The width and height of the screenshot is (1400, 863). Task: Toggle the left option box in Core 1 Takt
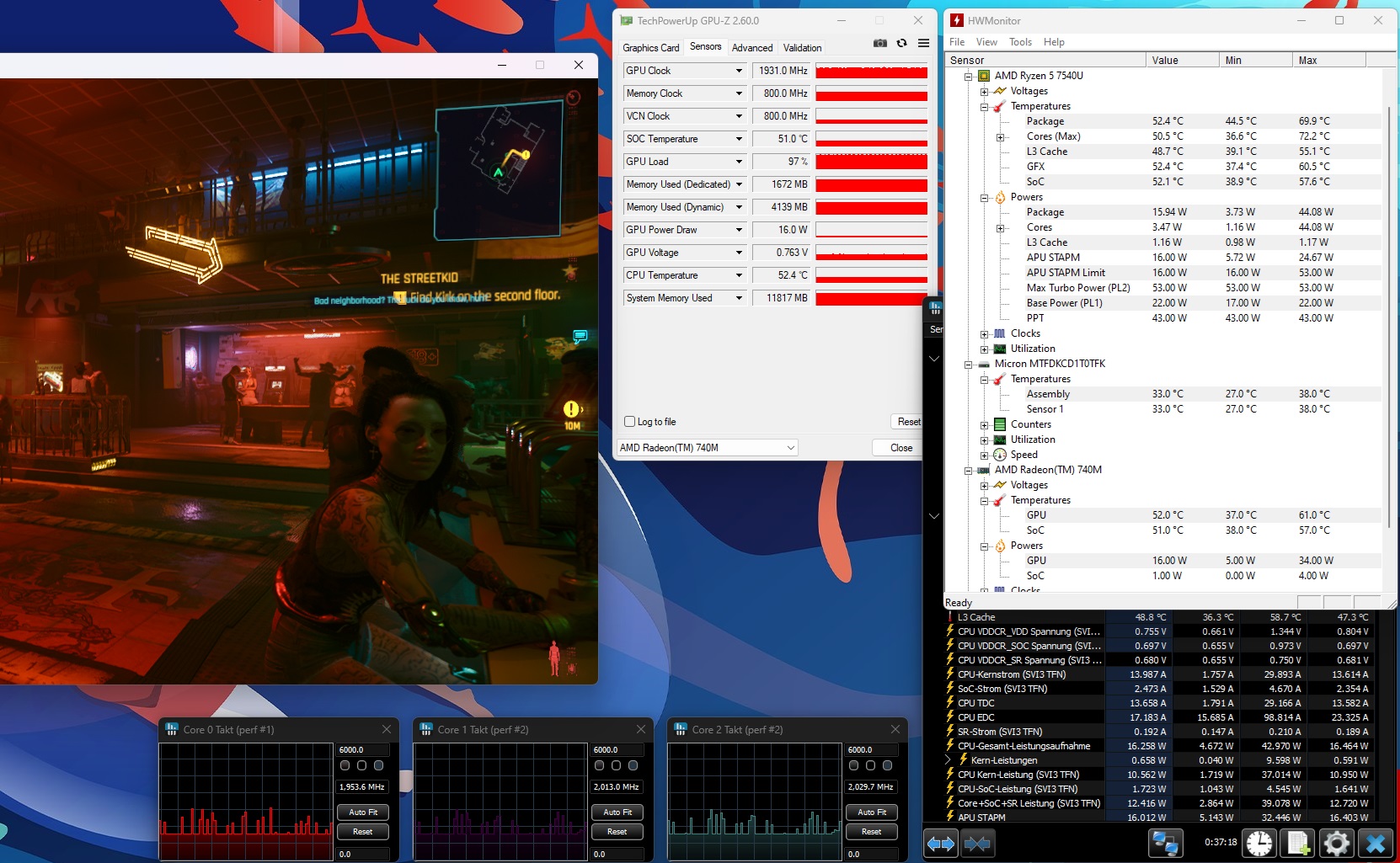tap(599, 765)
